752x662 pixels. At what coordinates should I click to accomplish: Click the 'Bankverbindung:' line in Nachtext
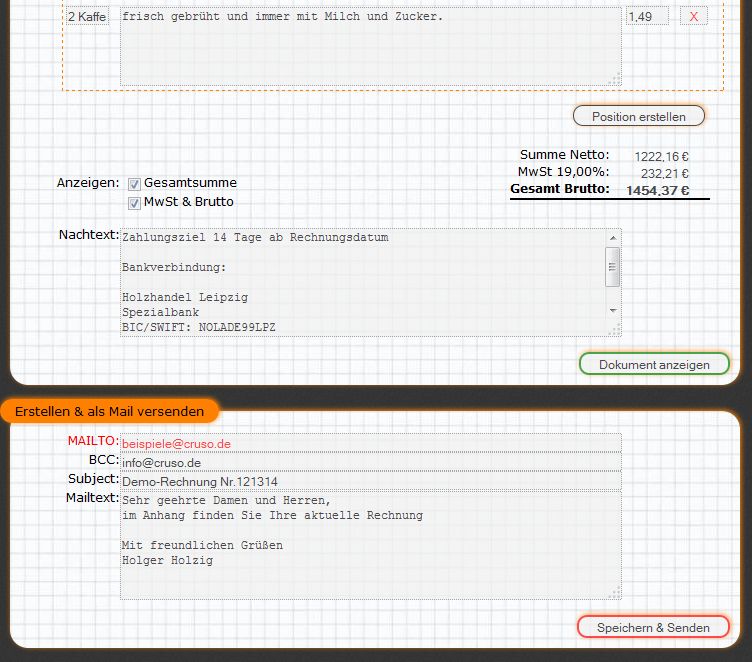tap(174, 267)
